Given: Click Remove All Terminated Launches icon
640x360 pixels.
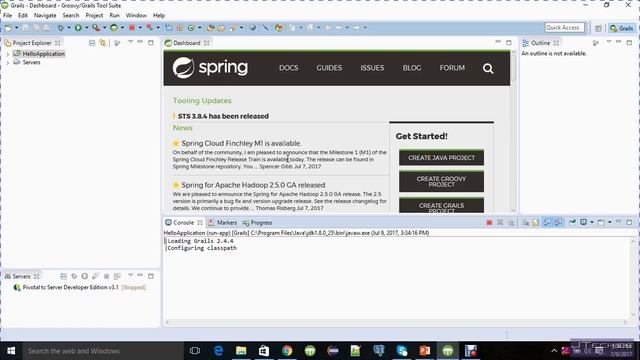Looking at the screenshot, I should coord(511,222).
